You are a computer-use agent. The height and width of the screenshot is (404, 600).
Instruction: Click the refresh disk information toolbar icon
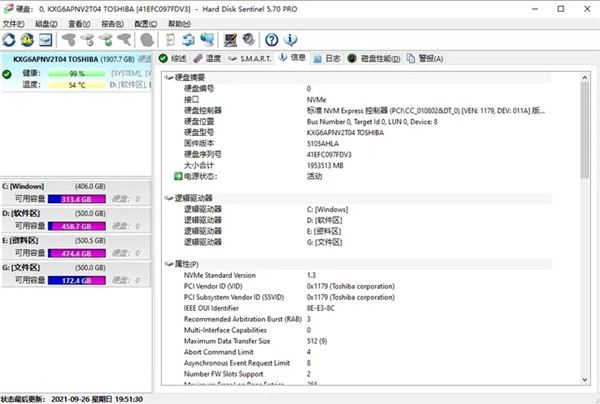click(9, 40)
